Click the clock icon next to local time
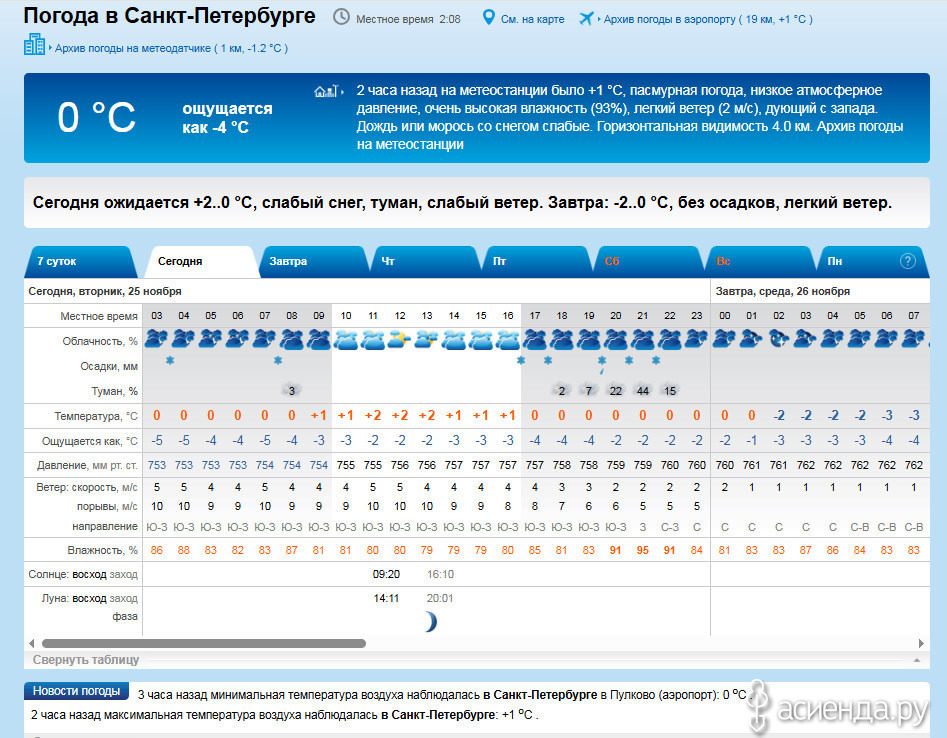Viewport: 947px width, 738px height. point(341,18)
